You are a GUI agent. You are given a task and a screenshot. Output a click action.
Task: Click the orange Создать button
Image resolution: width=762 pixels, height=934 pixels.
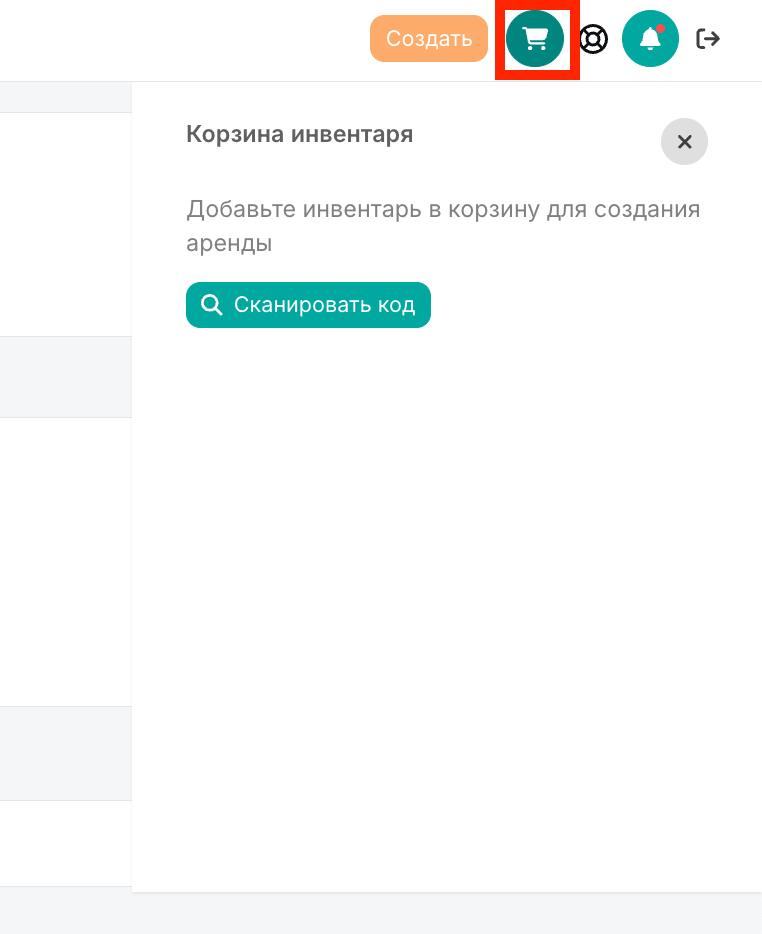pos(429,39)
